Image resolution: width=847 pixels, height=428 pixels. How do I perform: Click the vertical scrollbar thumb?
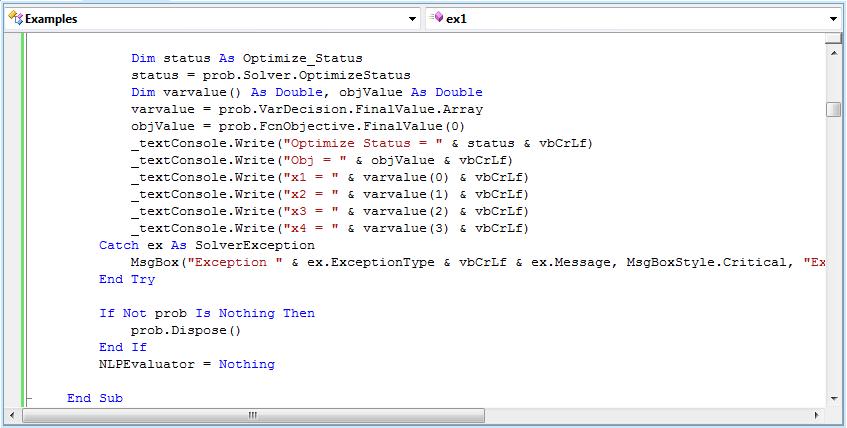[834, 110]
